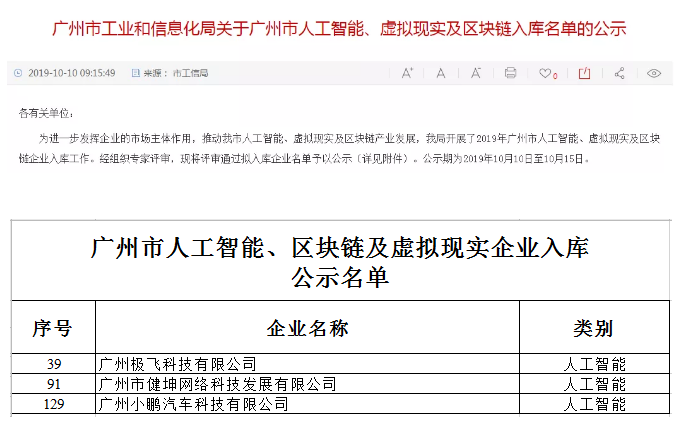Select the 广州小鹏汽车科技有限公司 row
Image resolution: width=689 pixels, height=429 pixels.
click(x=194, y=405)
